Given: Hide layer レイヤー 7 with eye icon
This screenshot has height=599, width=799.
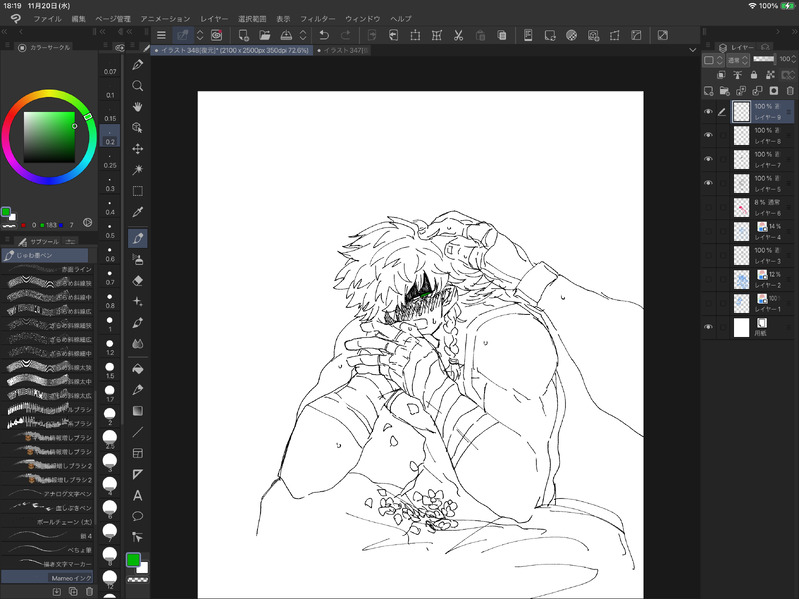Looking at the screenshot, I should [x=708, y=159].
